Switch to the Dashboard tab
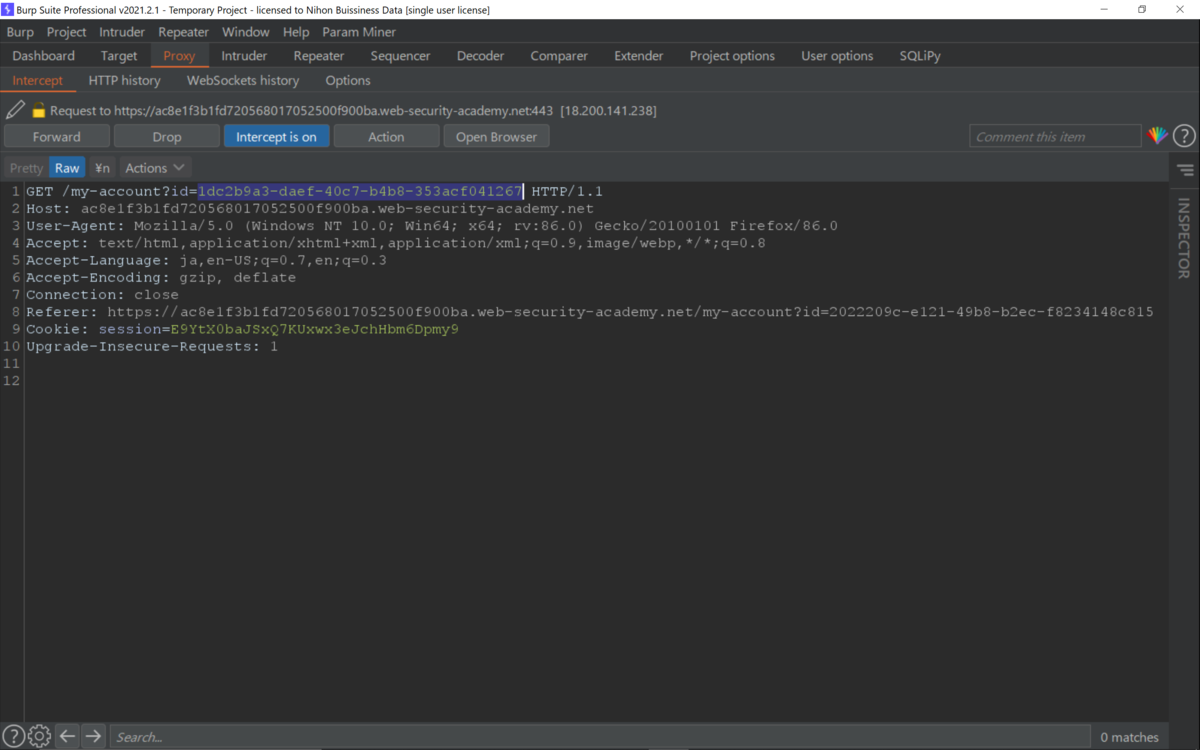1200x750 pixels. [x=44, y=56]
